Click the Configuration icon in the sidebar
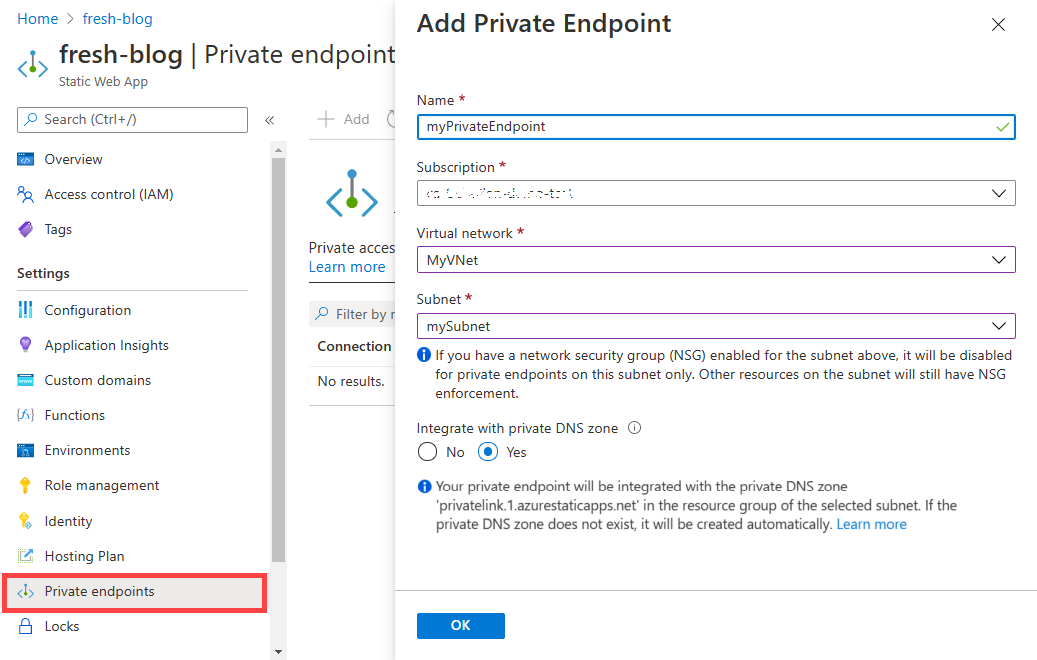This screenshot has width=1037, height=660. 27,310
